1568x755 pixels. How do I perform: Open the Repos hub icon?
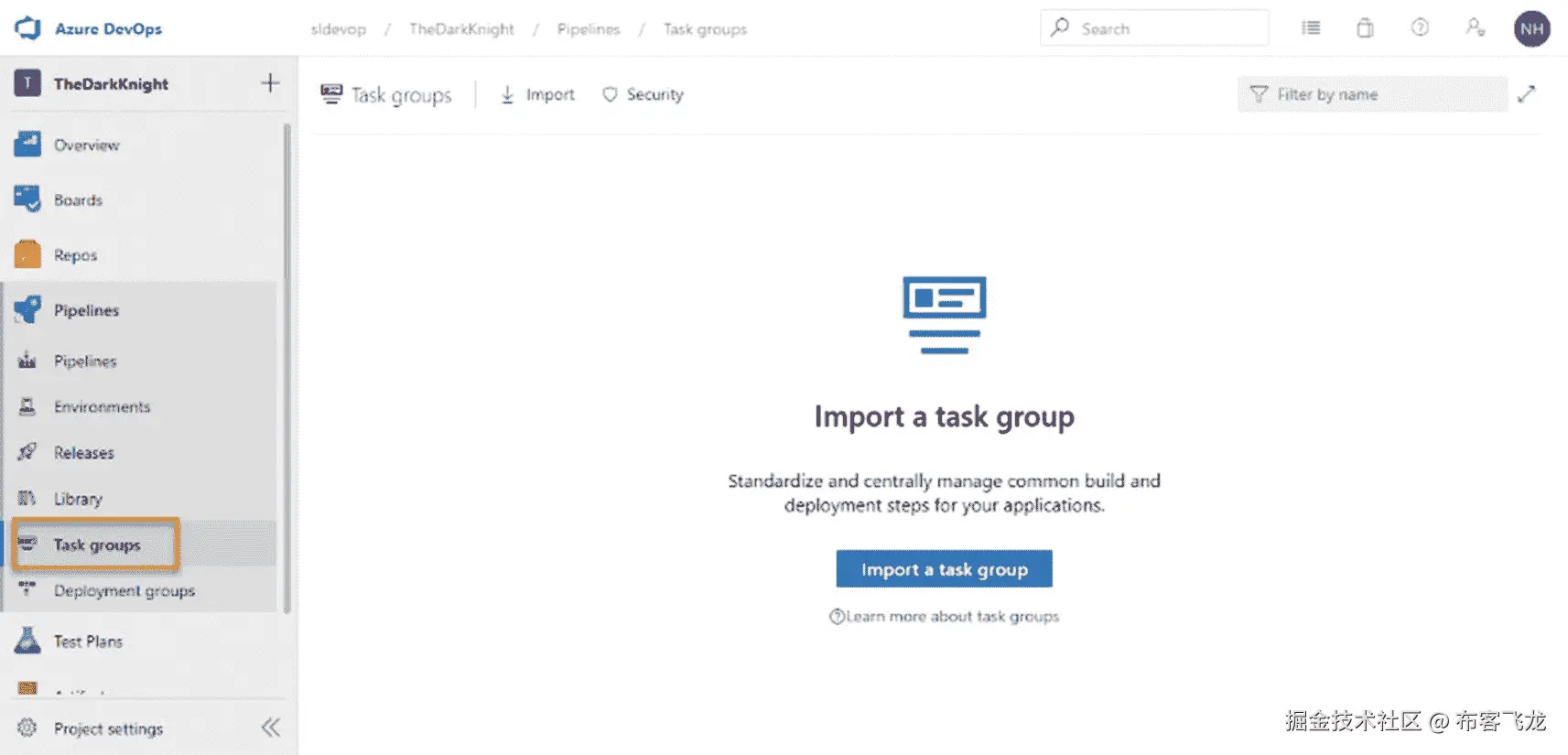point(27,253)
